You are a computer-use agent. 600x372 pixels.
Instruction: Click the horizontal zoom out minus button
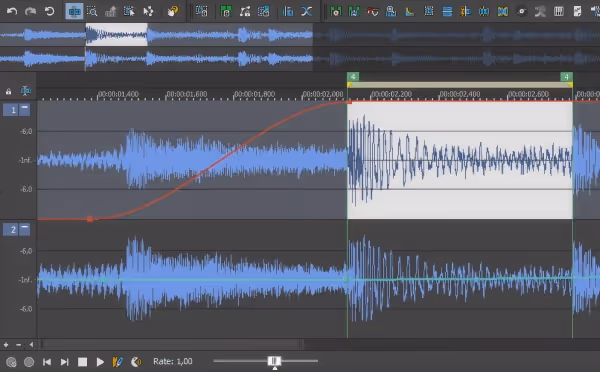tap(18, 345)
